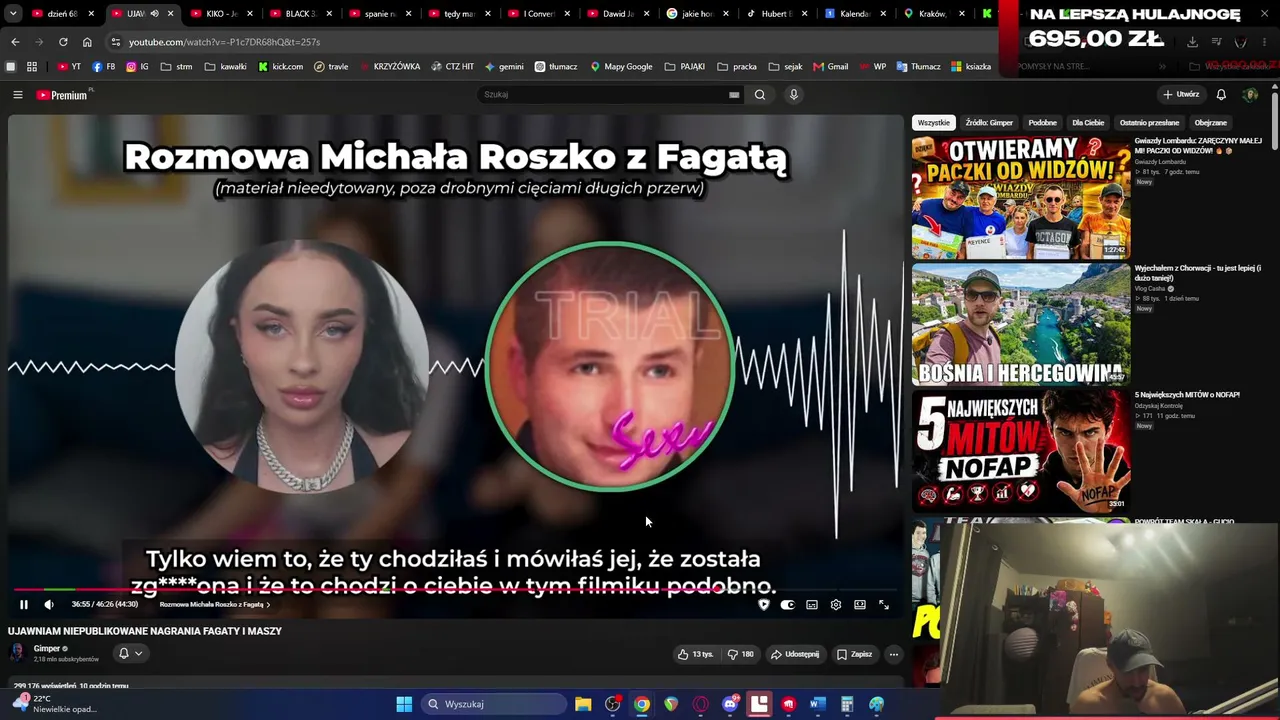Viewport: 1280px width, 720px height.
Task: Dislike the video (180)
Action: (x=741, y=654)
